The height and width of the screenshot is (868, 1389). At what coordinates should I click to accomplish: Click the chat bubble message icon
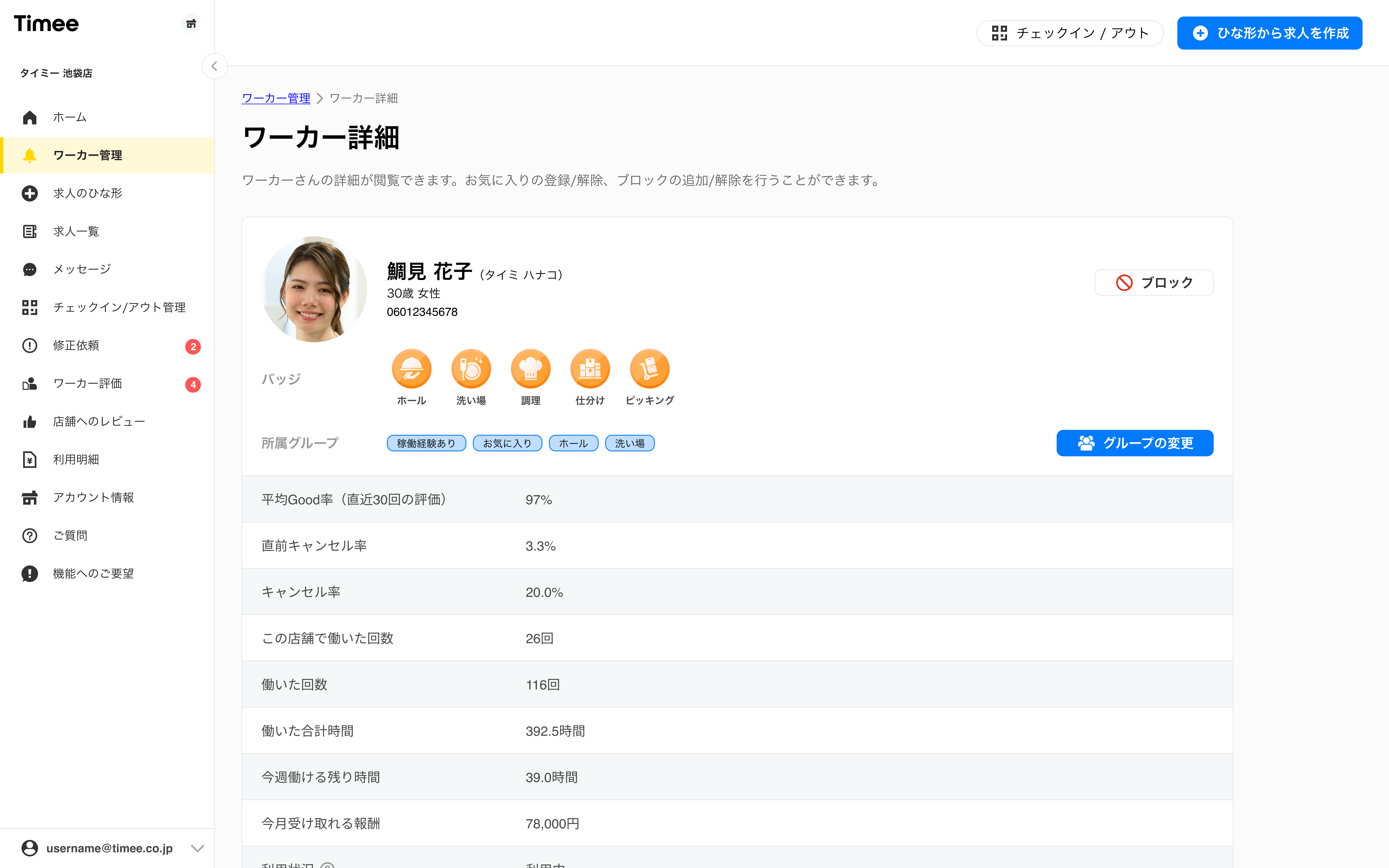pos(30,269)
